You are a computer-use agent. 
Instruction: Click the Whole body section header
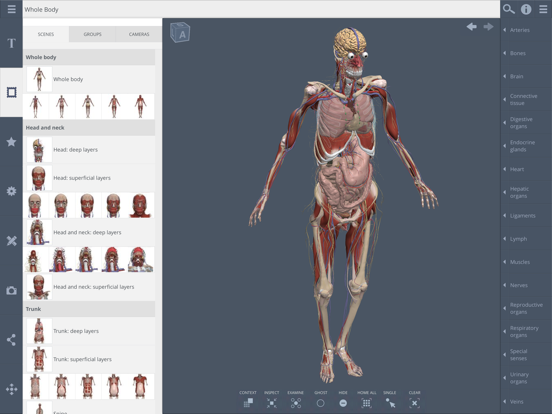click(x=89, y=57)
